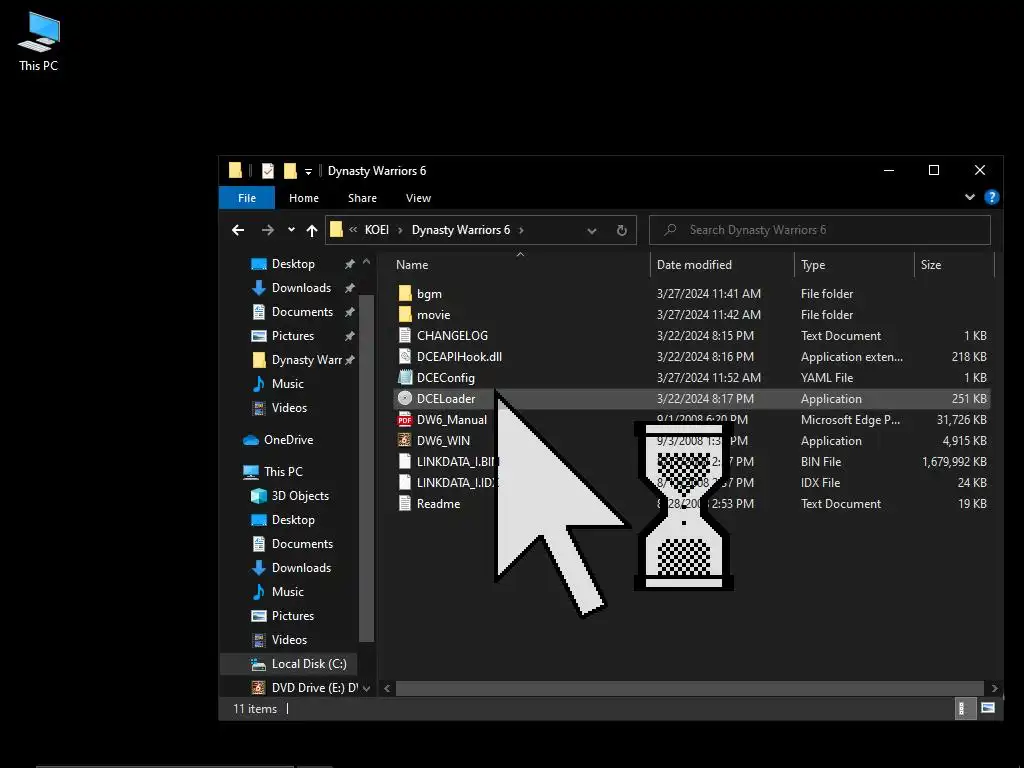Switch to the View ribbon tab
The image size is (1024, 768).
[x=419, y=198]
